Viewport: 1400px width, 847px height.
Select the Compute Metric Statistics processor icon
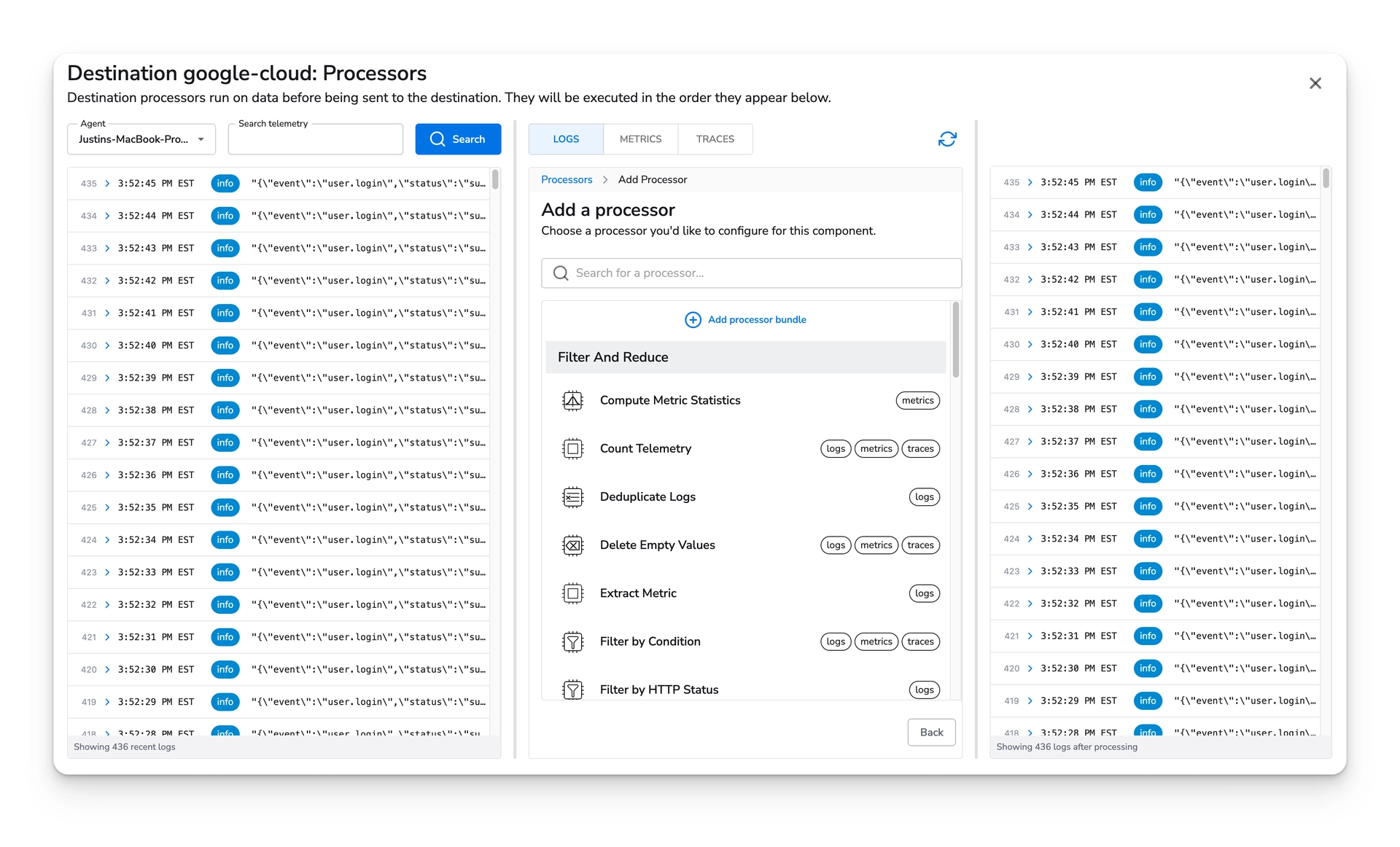(574, 400)
